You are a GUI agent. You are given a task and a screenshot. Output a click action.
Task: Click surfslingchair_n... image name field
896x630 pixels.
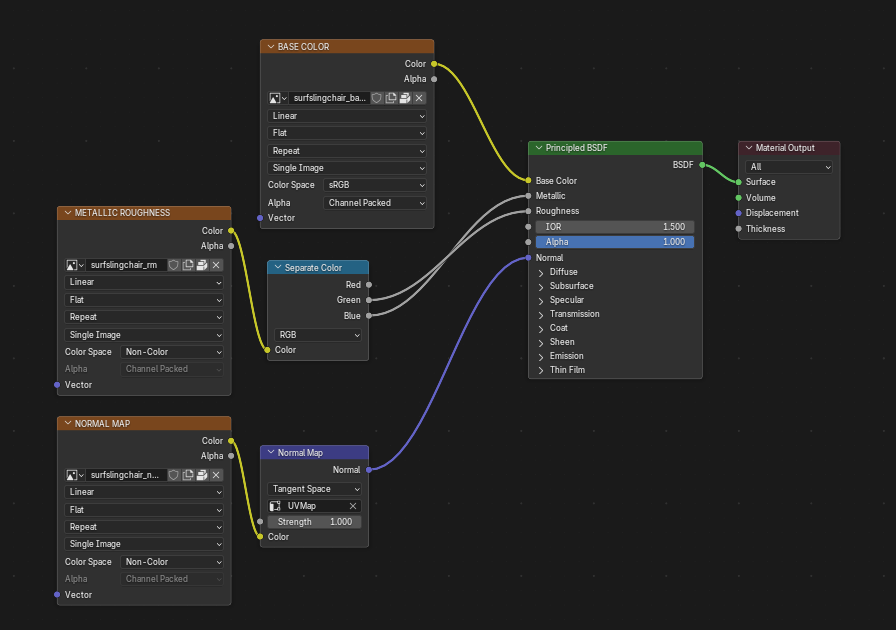(126, 475)
